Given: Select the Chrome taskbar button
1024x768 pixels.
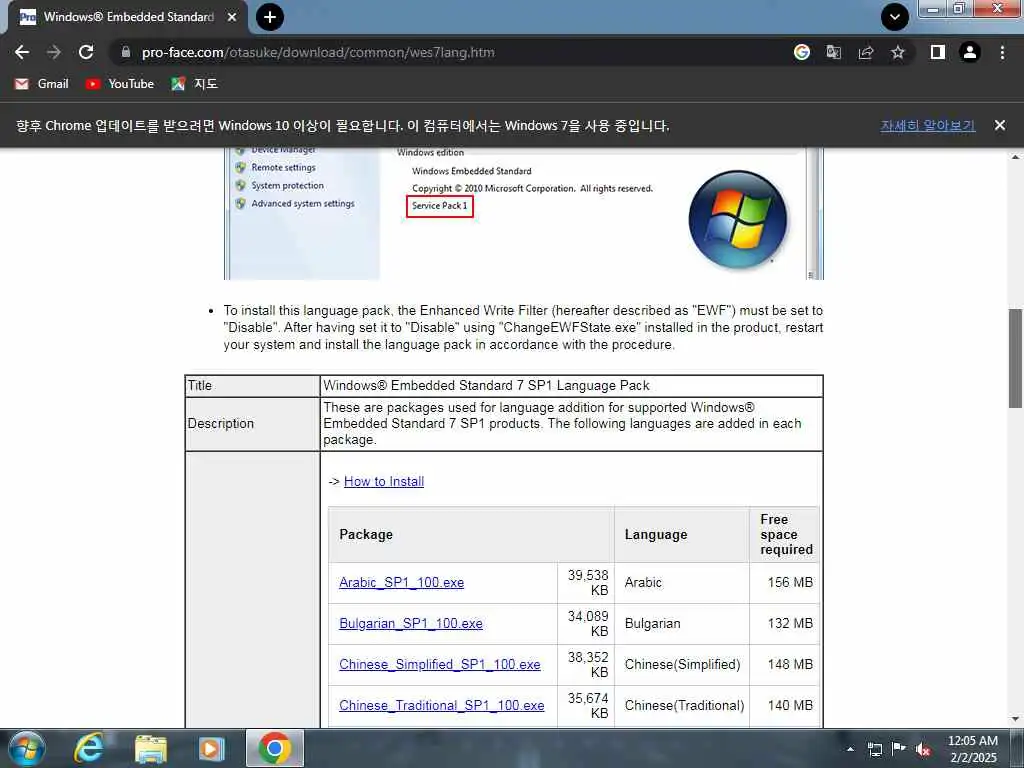Looking at the screenshot, I should pyautogui.click(x=275, y=748).
